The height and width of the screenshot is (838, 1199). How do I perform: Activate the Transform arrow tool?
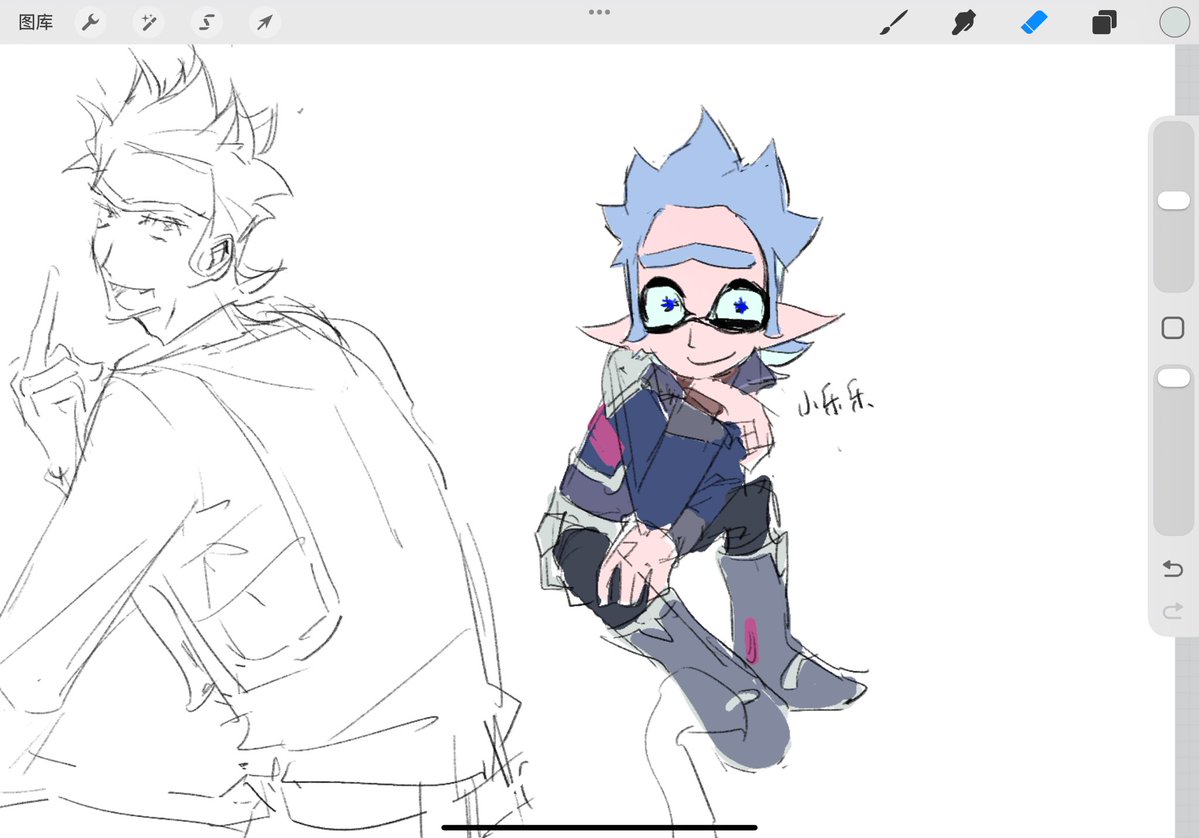coord(265,22)
